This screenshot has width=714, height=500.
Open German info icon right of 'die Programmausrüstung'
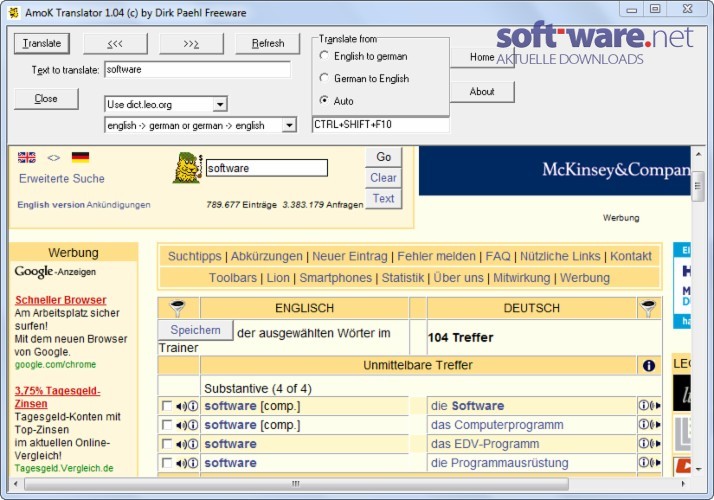[643, 463]
